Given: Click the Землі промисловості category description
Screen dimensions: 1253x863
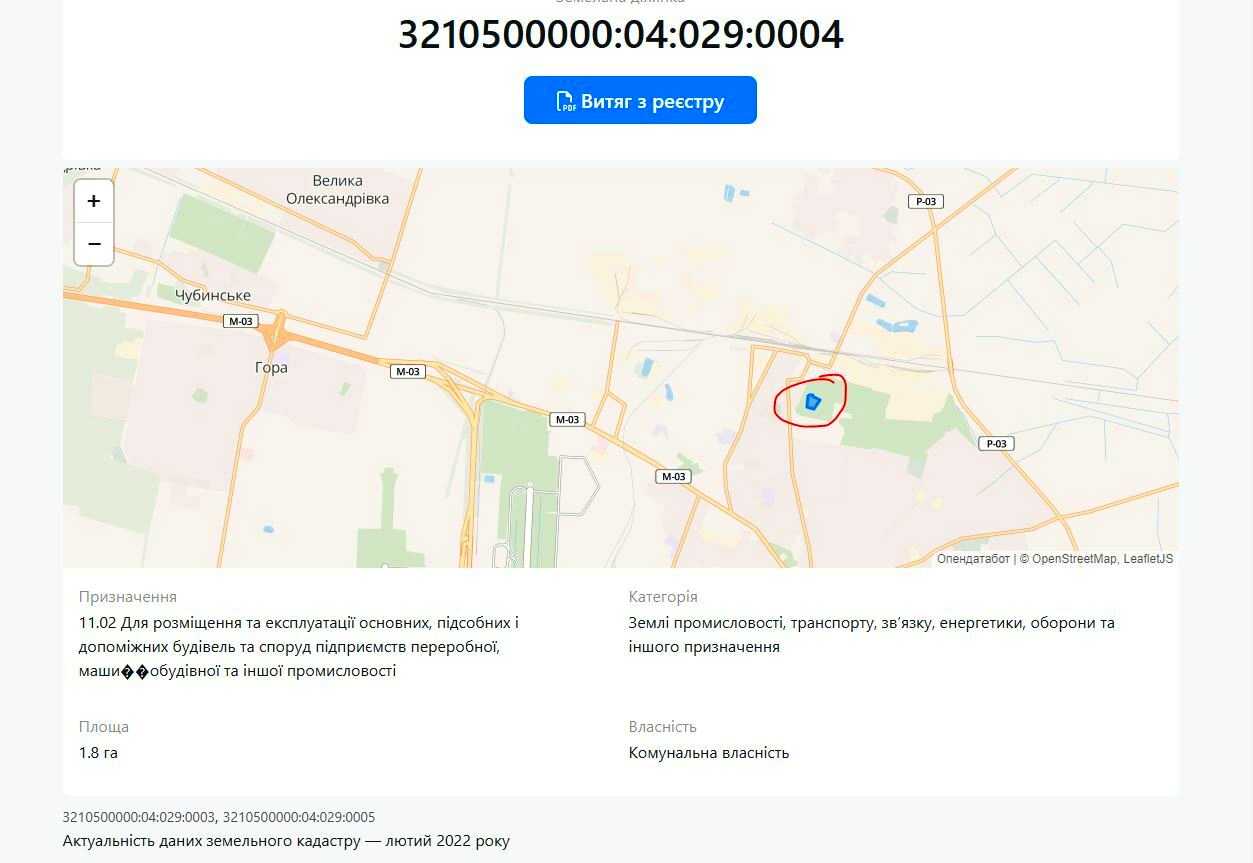Looking at the screenshot, I should (x=871, y=634).
